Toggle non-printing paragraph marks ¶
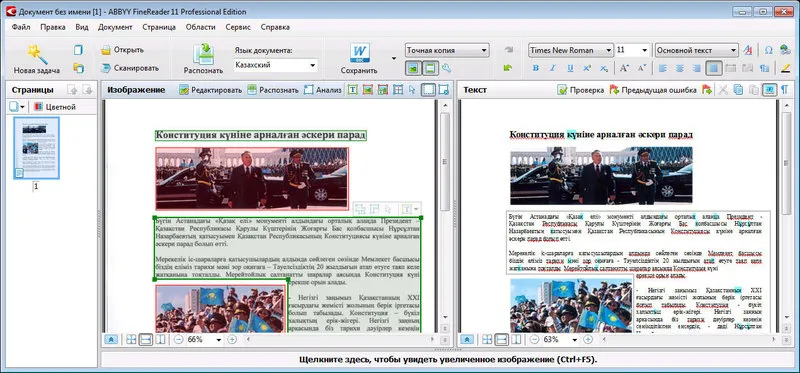 785,90
